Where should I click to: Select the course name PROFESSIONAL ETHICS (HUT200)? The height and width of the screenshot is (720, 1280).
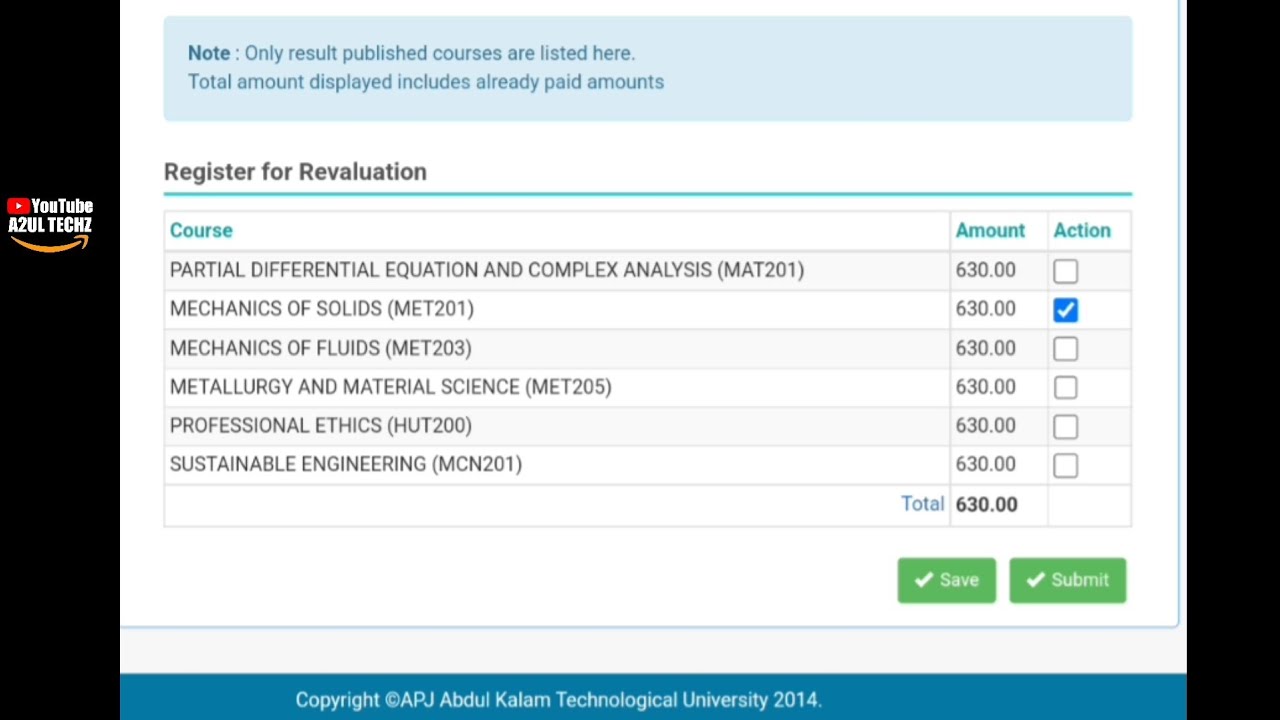pos(321,426)
